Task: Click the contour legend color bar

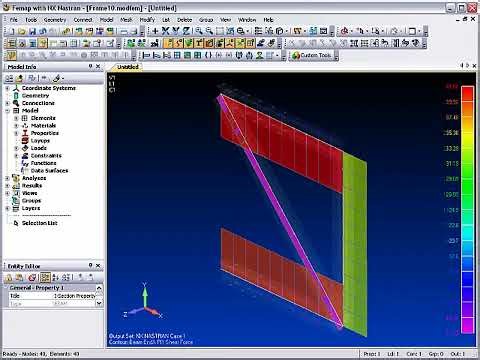Action: tap(467, 209)
